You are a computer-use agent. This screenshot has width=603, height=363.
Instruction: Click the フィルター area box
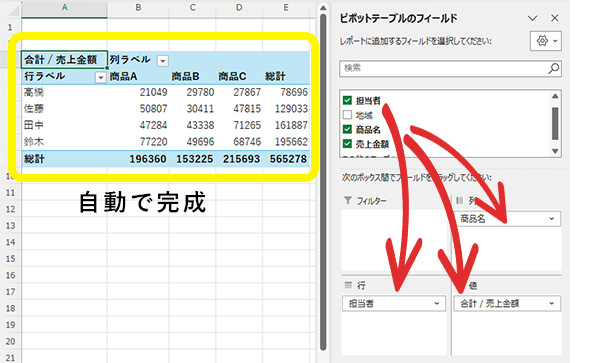coord(395,240)
